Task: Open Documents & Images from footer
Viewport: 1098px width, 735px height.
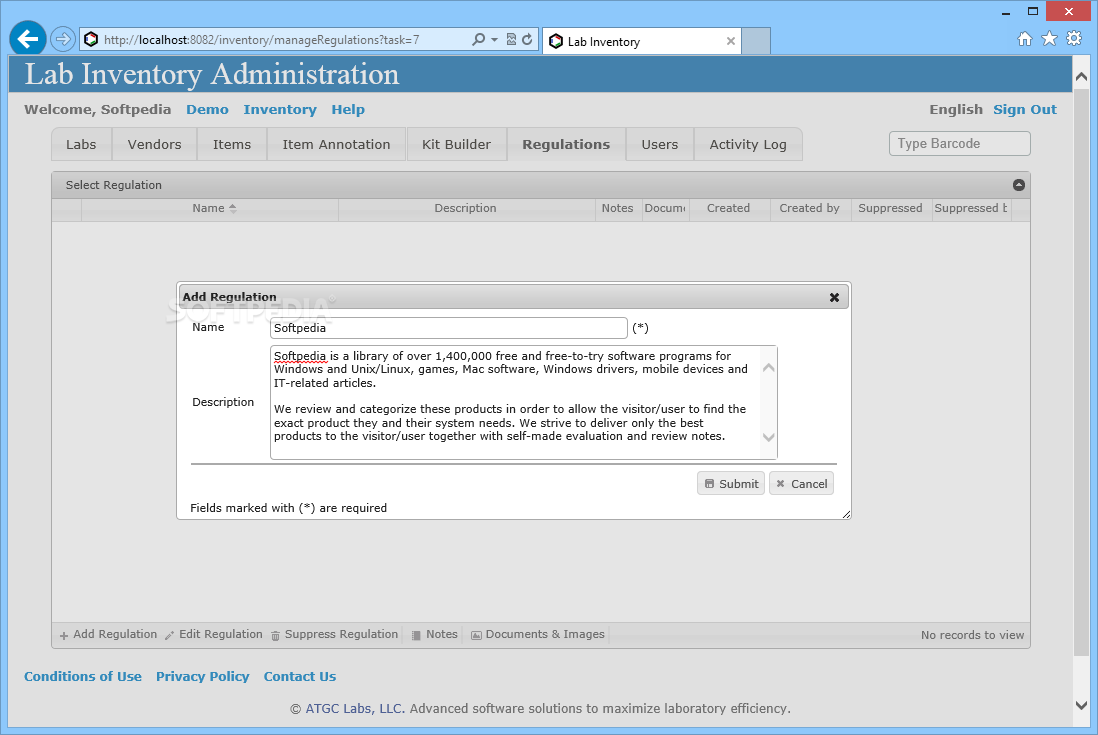Action: (x=537, y=634)
